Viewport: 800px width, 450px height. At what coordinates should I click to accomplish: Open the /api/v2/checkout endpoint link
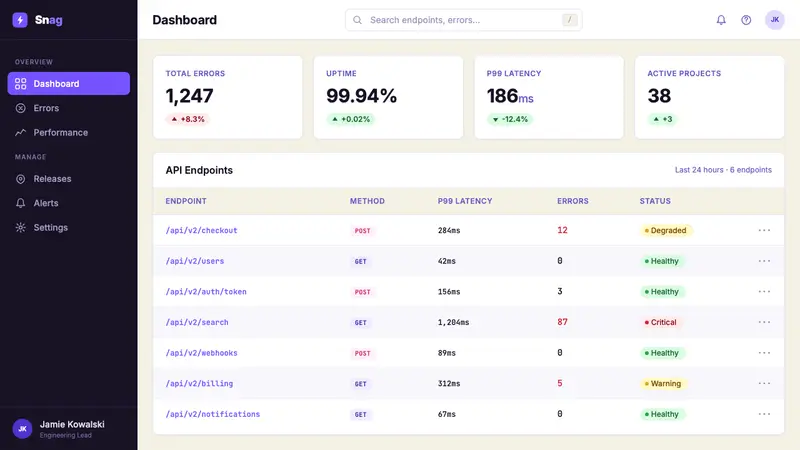pyautogui.click(x=201, y=230)
